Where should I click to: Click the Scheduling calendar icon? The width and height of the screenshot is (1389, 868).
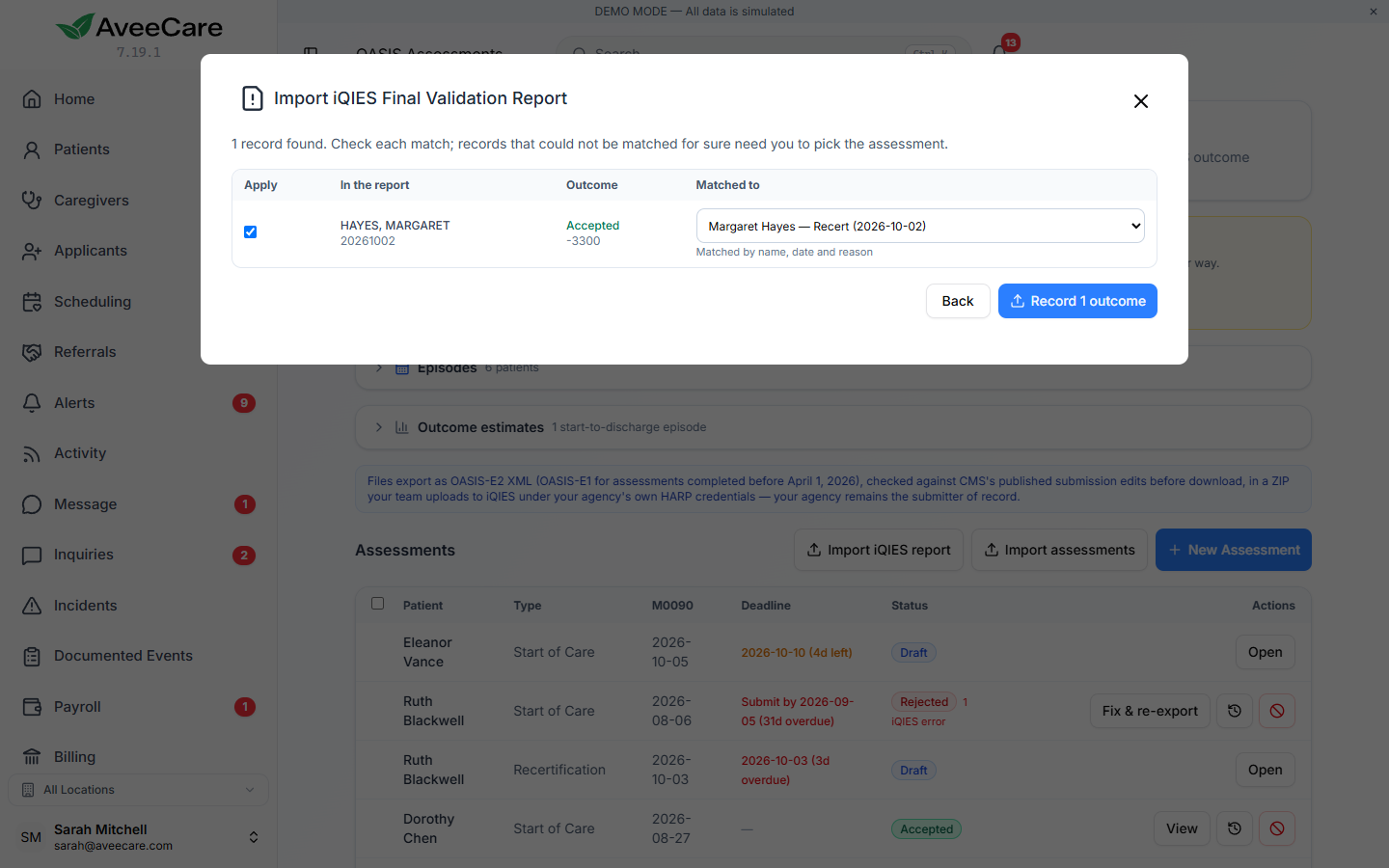pyautogui.click(x=32, y=302)
